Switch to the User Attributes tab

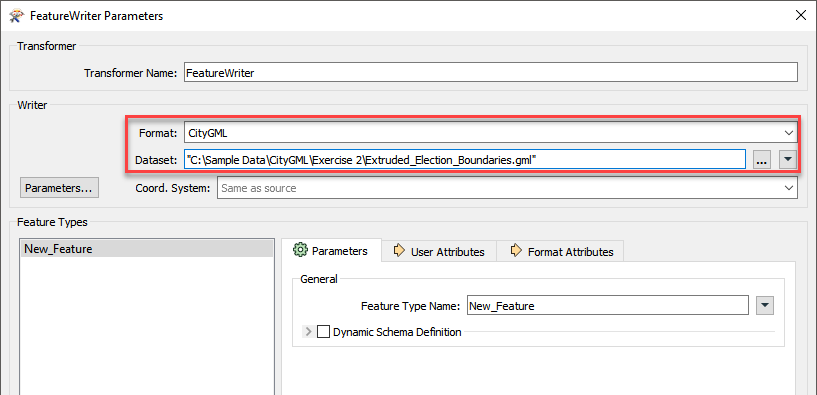(x=439, y=252)
